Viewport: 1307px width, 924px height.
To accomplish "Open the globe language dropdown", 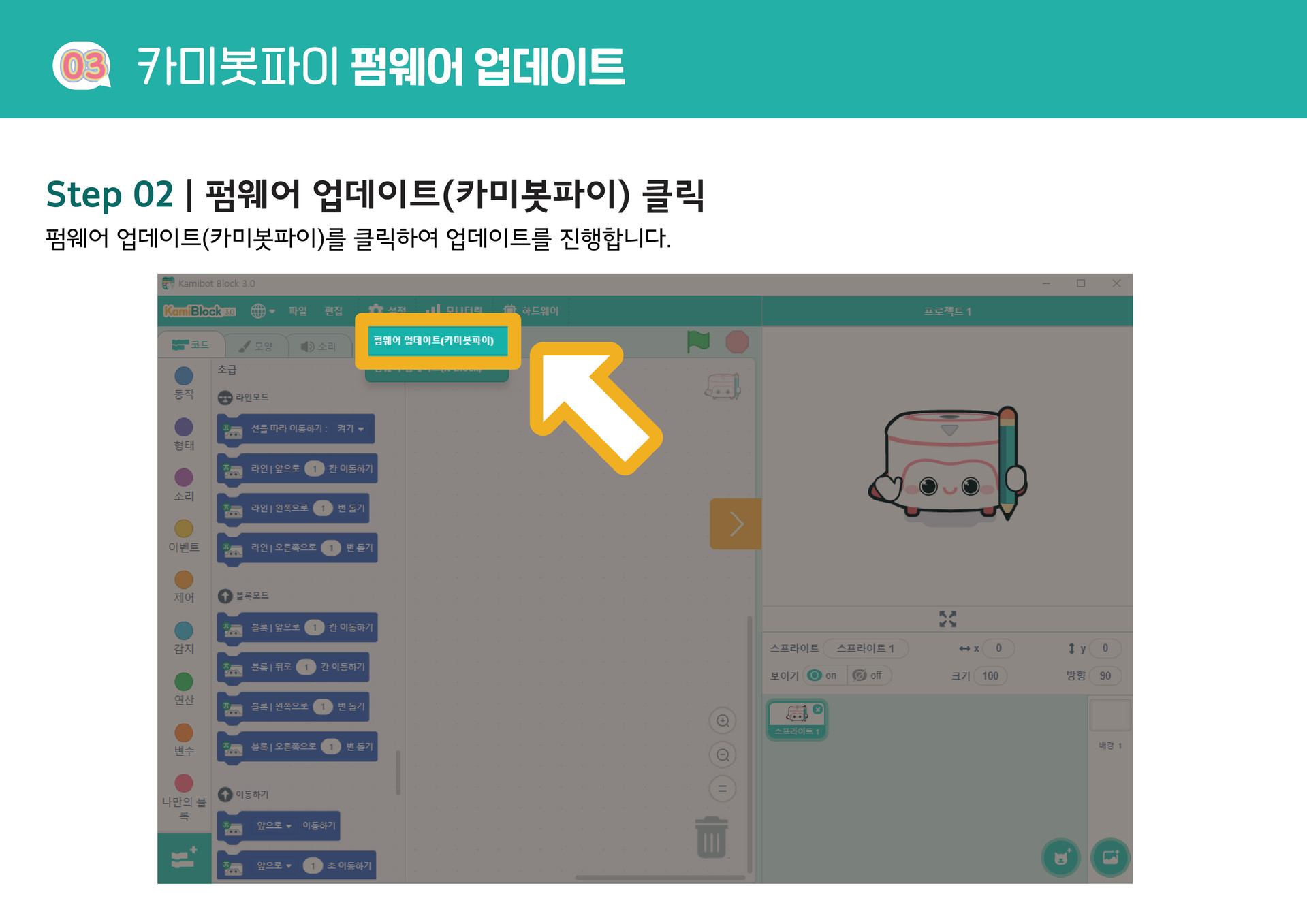I will pyautogui.click(x=262, y=311).
